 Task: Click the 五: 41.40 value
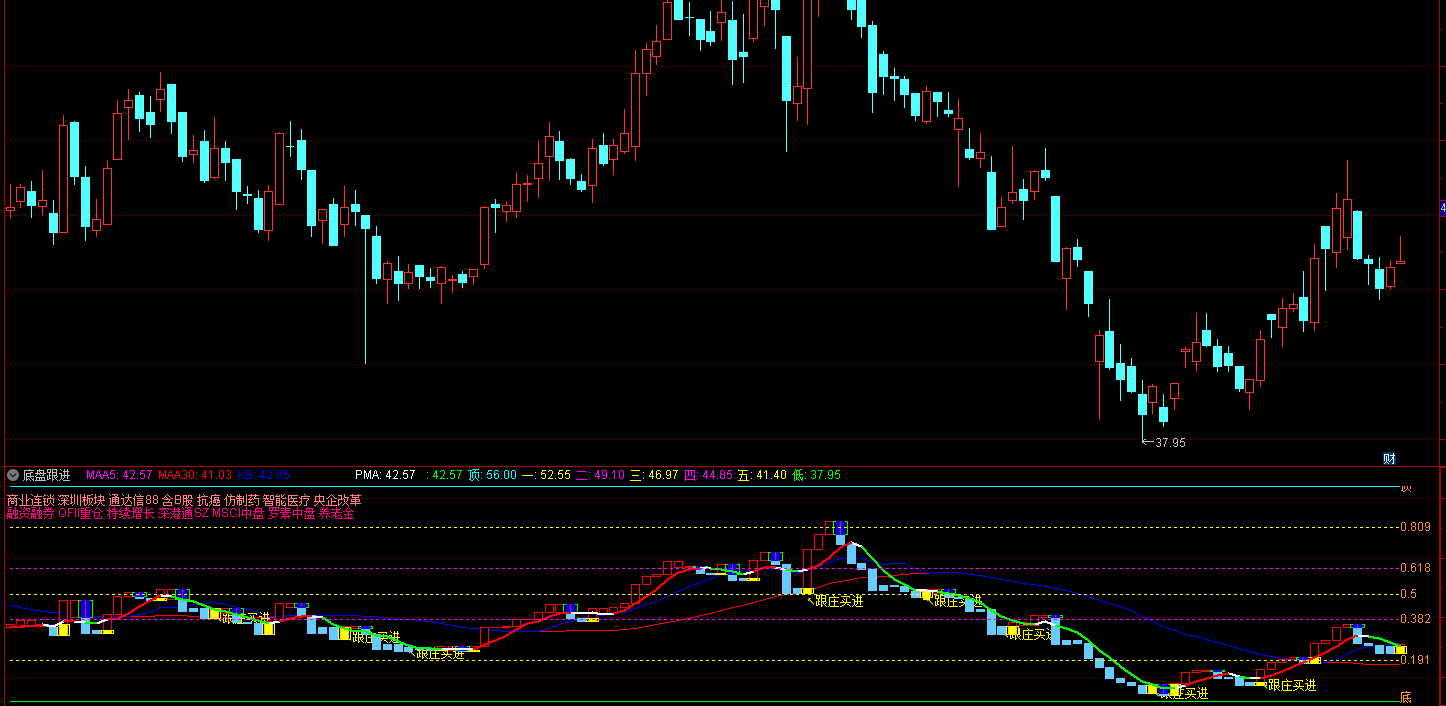tap(762, 475)
